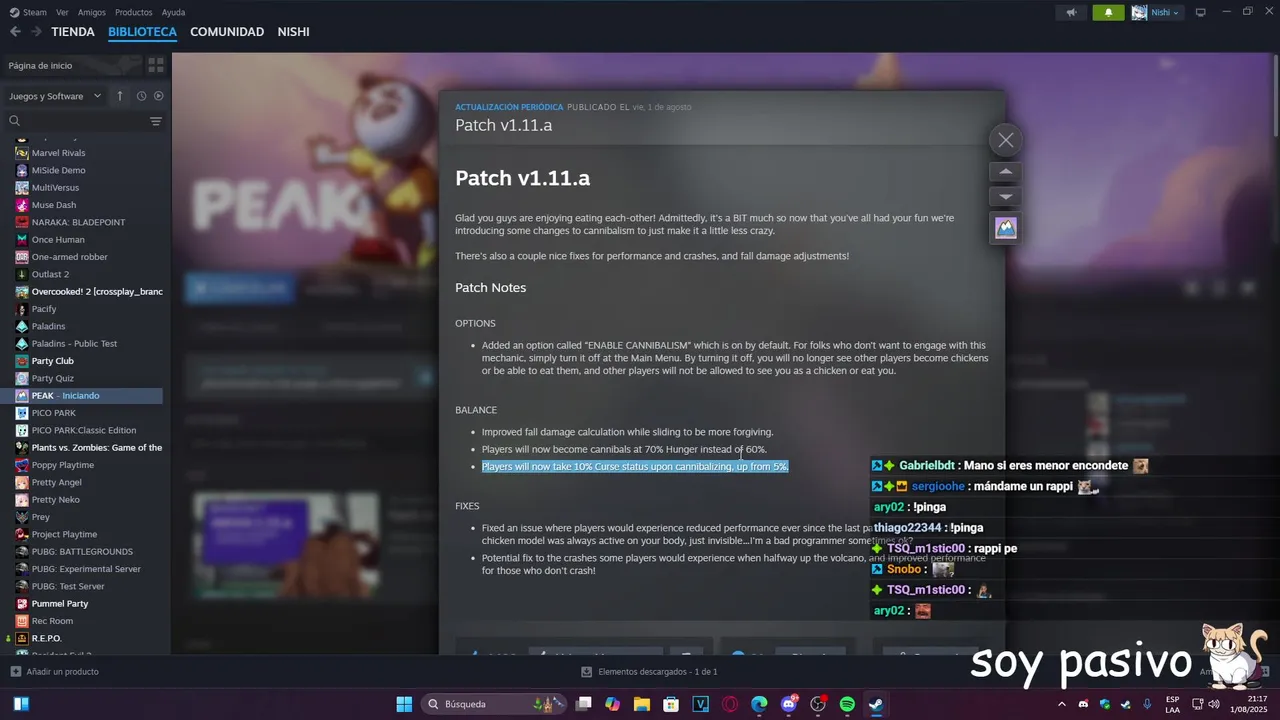Image resolution: width=1280 pixels, height=720 pixels.
Task: Show hidden system tray icons chevron
Action: [1061, 704]
